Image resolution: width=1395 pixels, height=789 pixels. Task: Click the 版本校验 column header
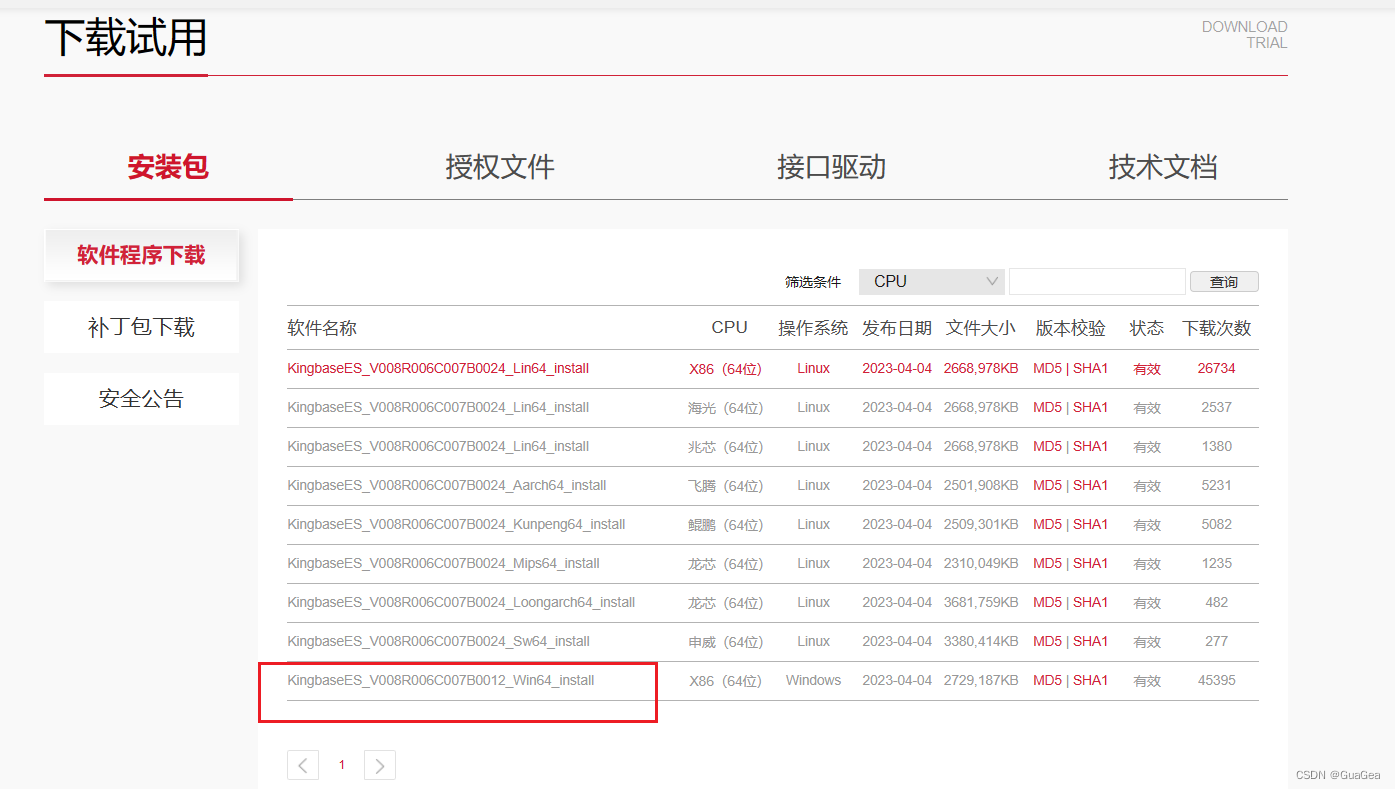pos(1071,328)
